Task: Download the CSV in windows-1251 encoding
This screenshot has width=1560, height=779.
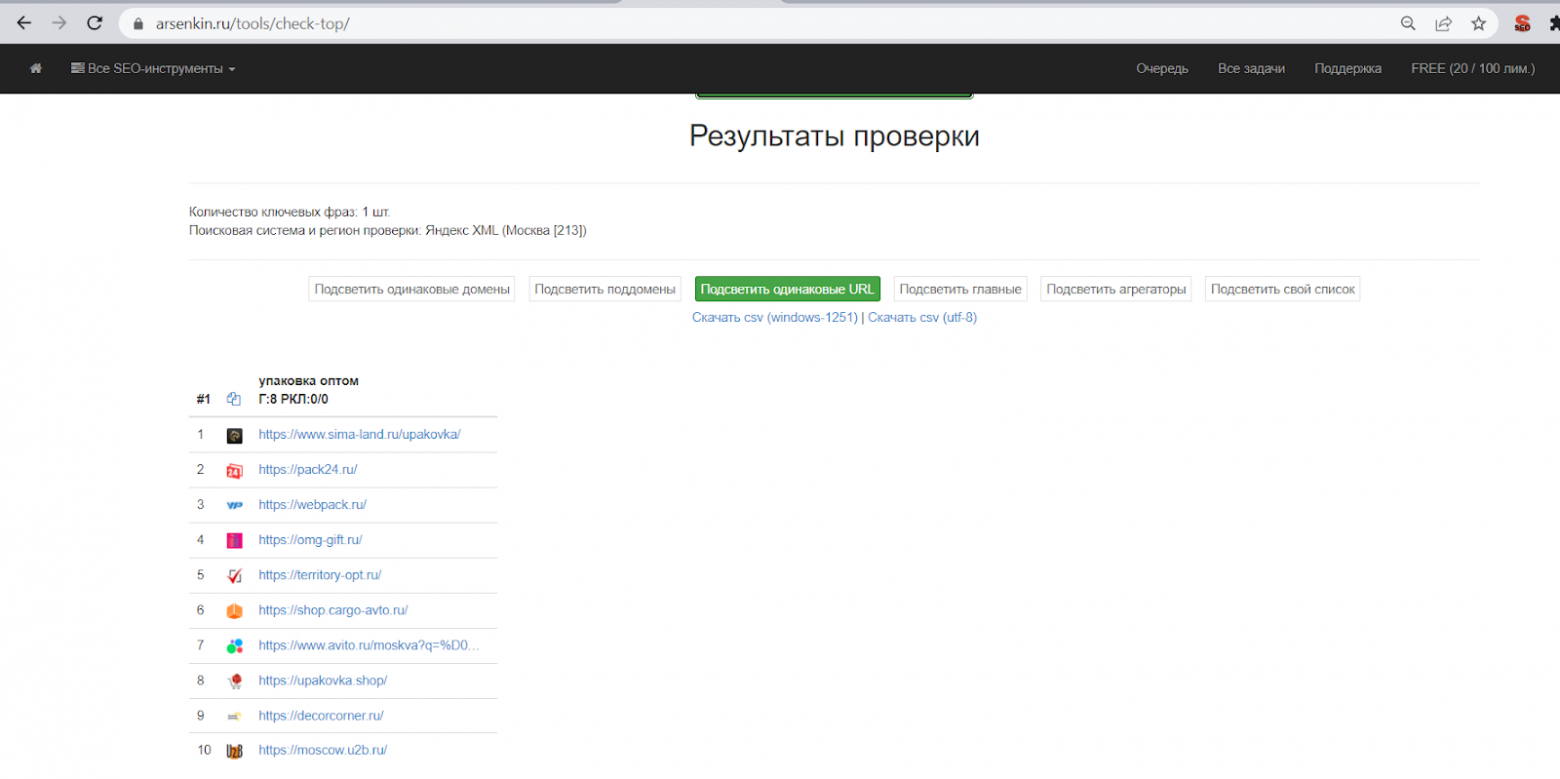Action: click(x=773, y=316)
